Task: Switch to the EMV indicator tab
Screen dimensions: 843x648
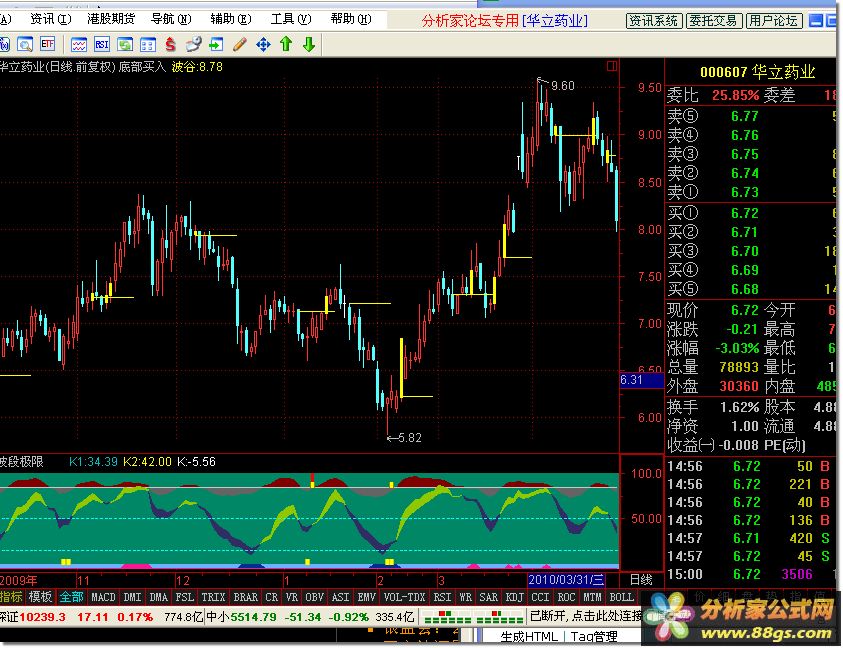Action: pos(367,597)
